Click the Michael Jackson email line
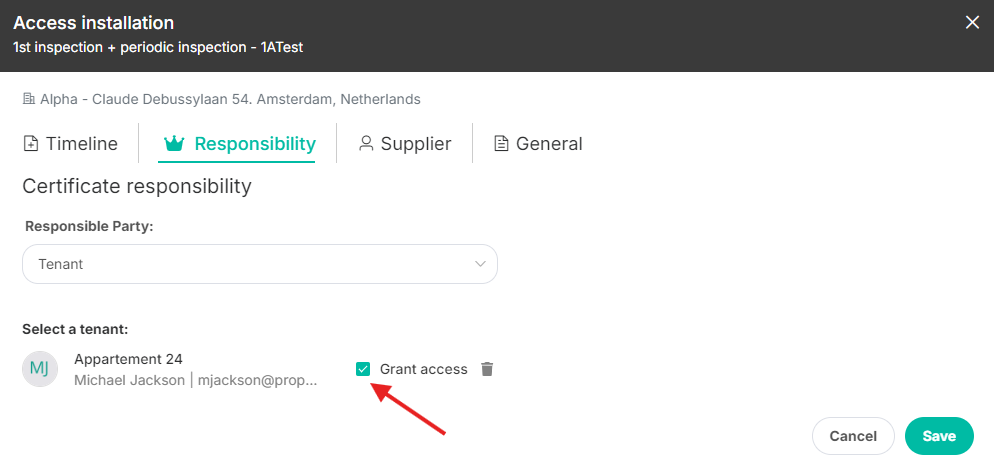 [196, 381]
